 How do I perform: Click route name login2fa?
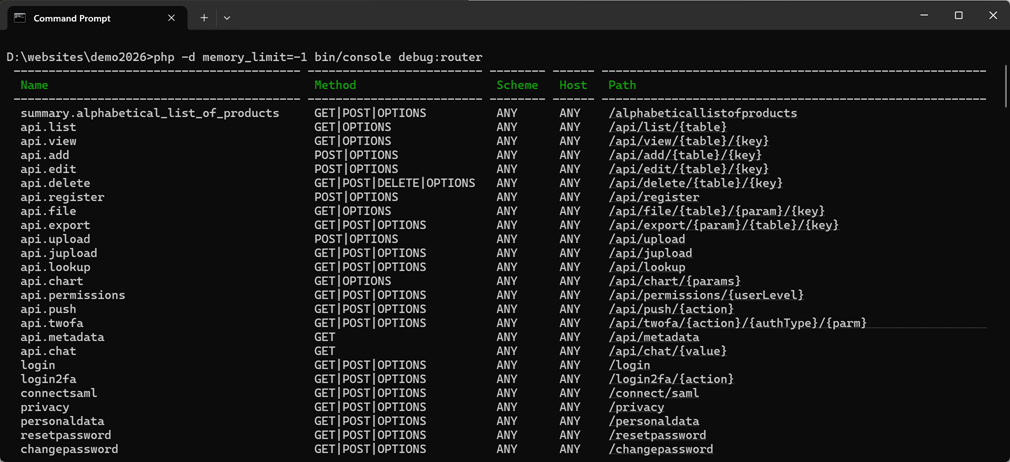coord(48,379)
